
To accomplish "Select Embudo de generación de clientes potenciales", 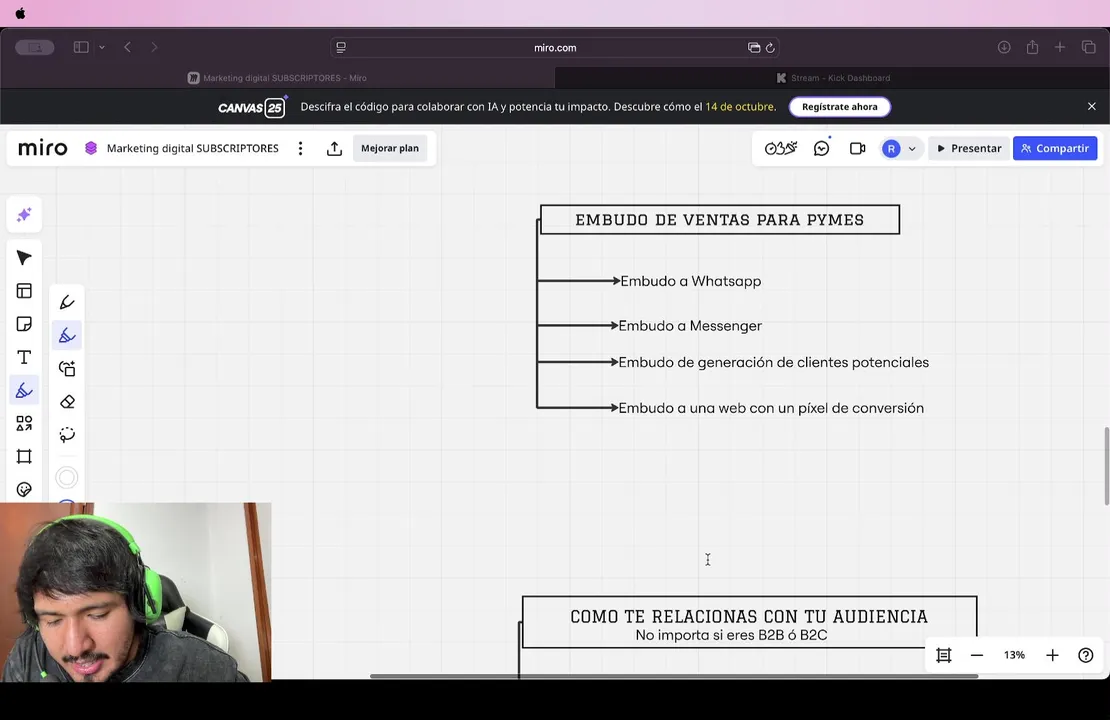I will tap(774, 362).
